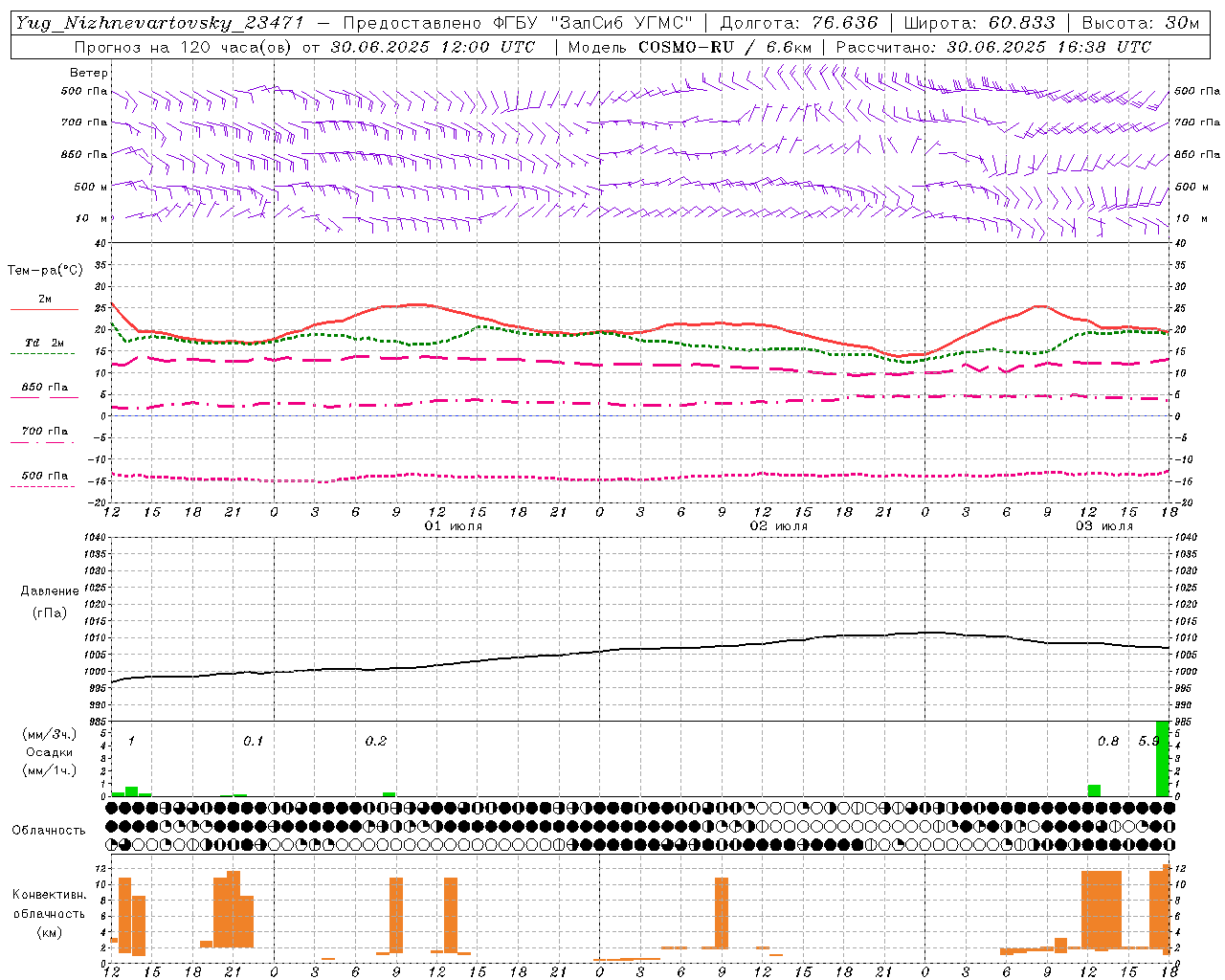
Task: Click the Ветер panel label
Action: click(x=89, y=73)
